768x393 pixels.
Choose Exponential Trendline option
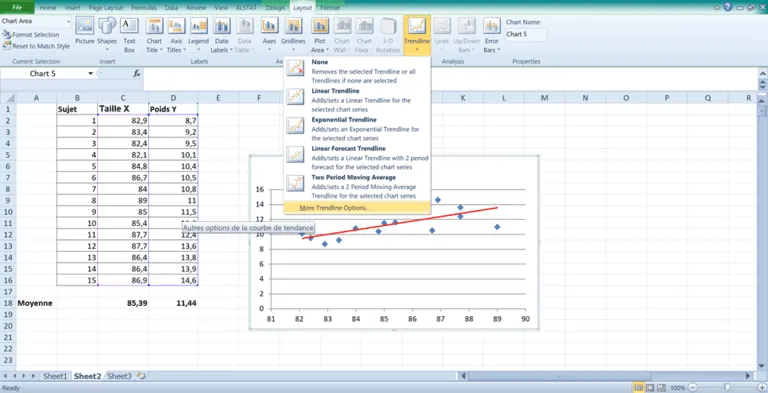357,129
